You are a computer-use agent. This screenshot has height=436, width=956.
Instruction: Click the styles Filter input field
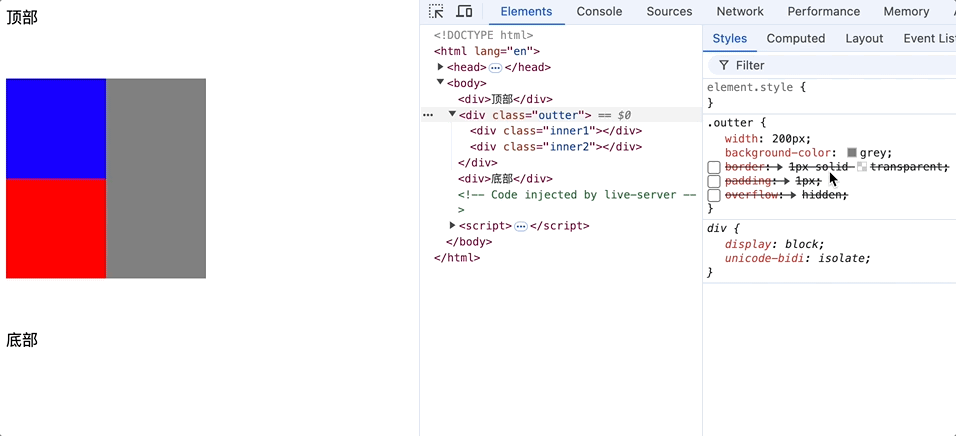[x=832, y=65]
